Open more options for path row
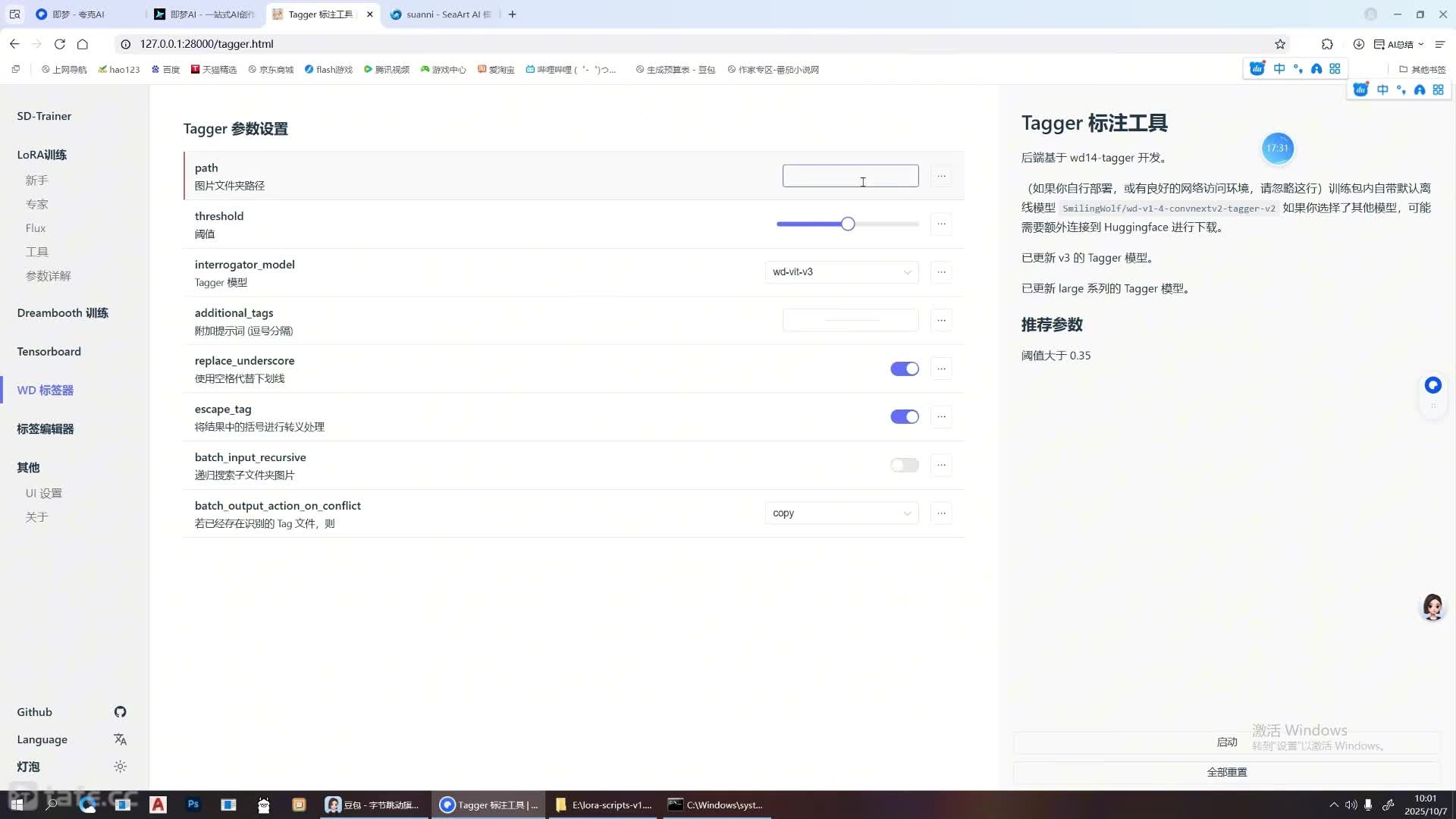This screenshot has height=819, width=1456. (941, 176)
